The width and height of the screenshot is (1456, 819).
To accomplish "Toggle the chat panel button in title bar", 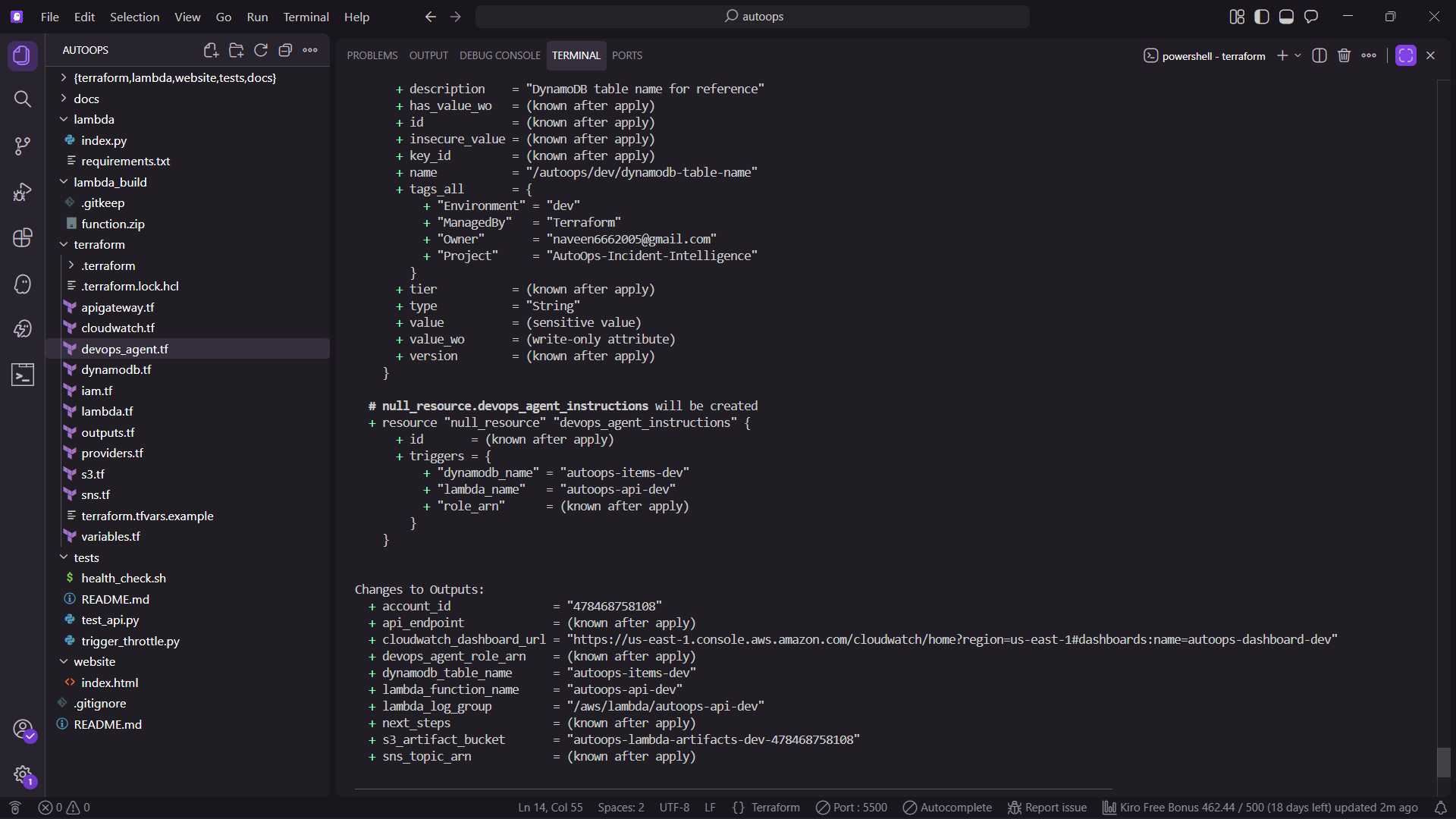I will (x=1311, y=17).
